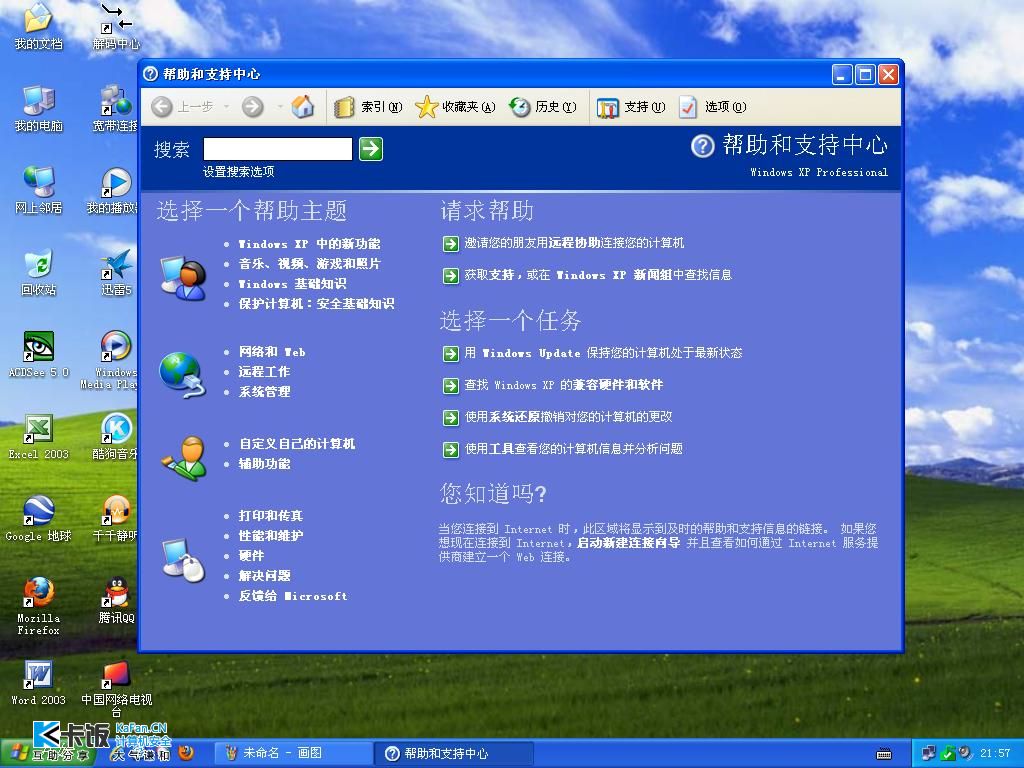This screenshot has height=768, width=1024.
Task: Click green arrow beside 获取支持 newsgroup link
Action: click(451, 276)
